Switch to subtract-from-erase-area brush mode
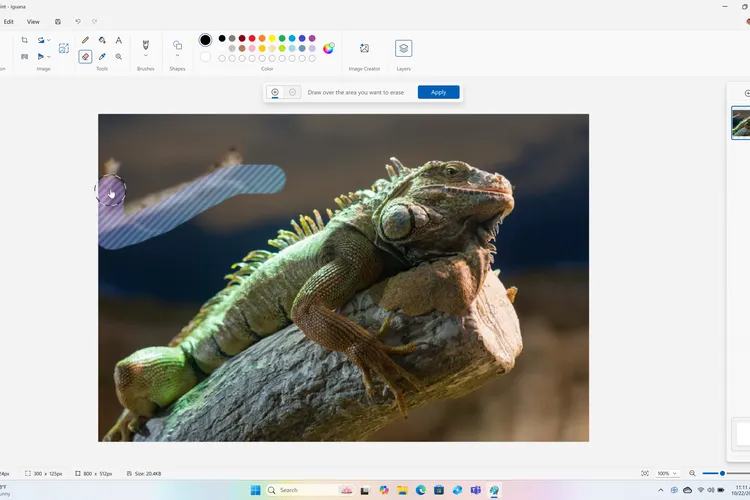This screenshot has height=500, width=750. coord(293,92)
